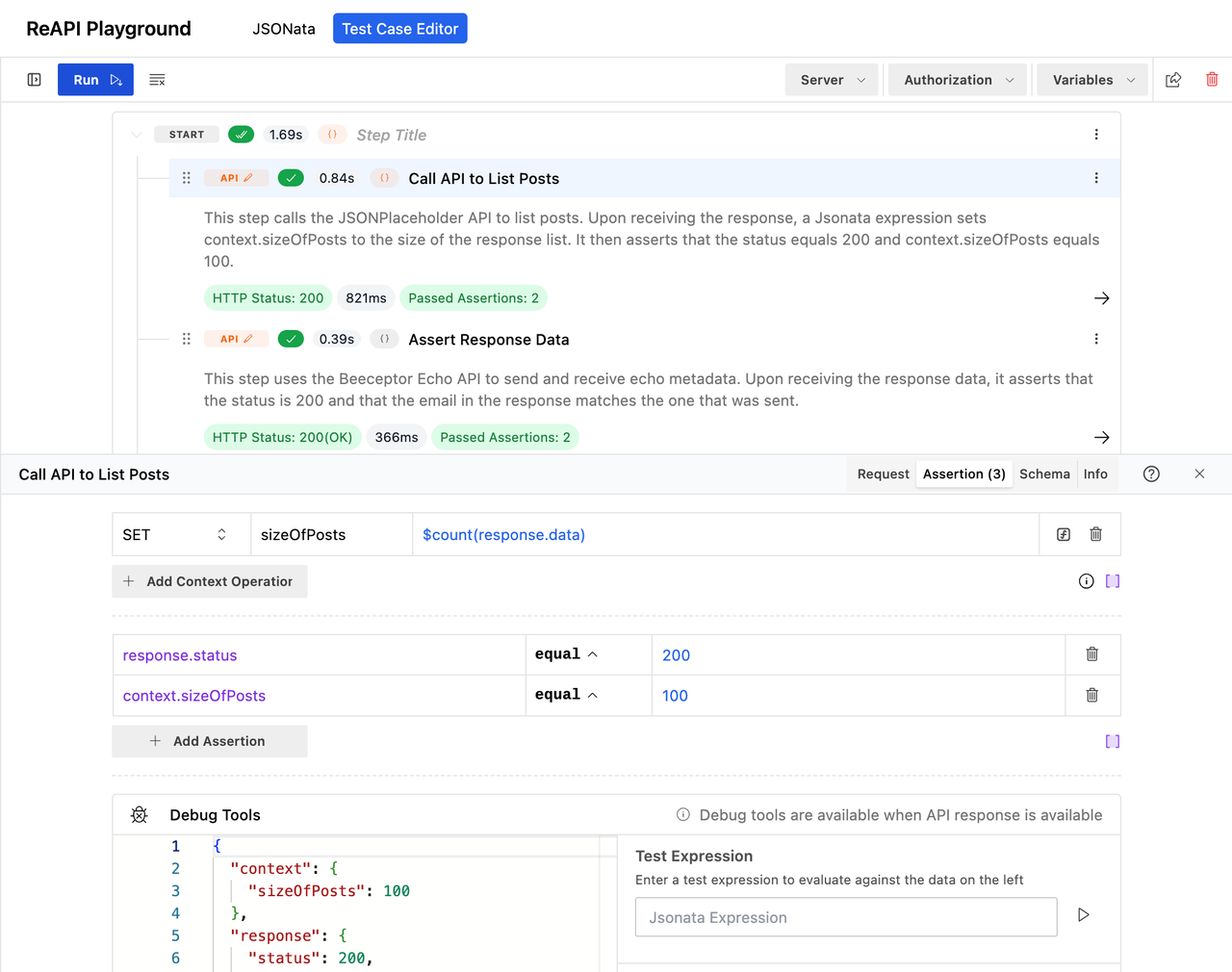The width and height of the screenshot is (1232, 972).
Task: Click purple brackets icon beside Add Assertion
Action: 1113,741
